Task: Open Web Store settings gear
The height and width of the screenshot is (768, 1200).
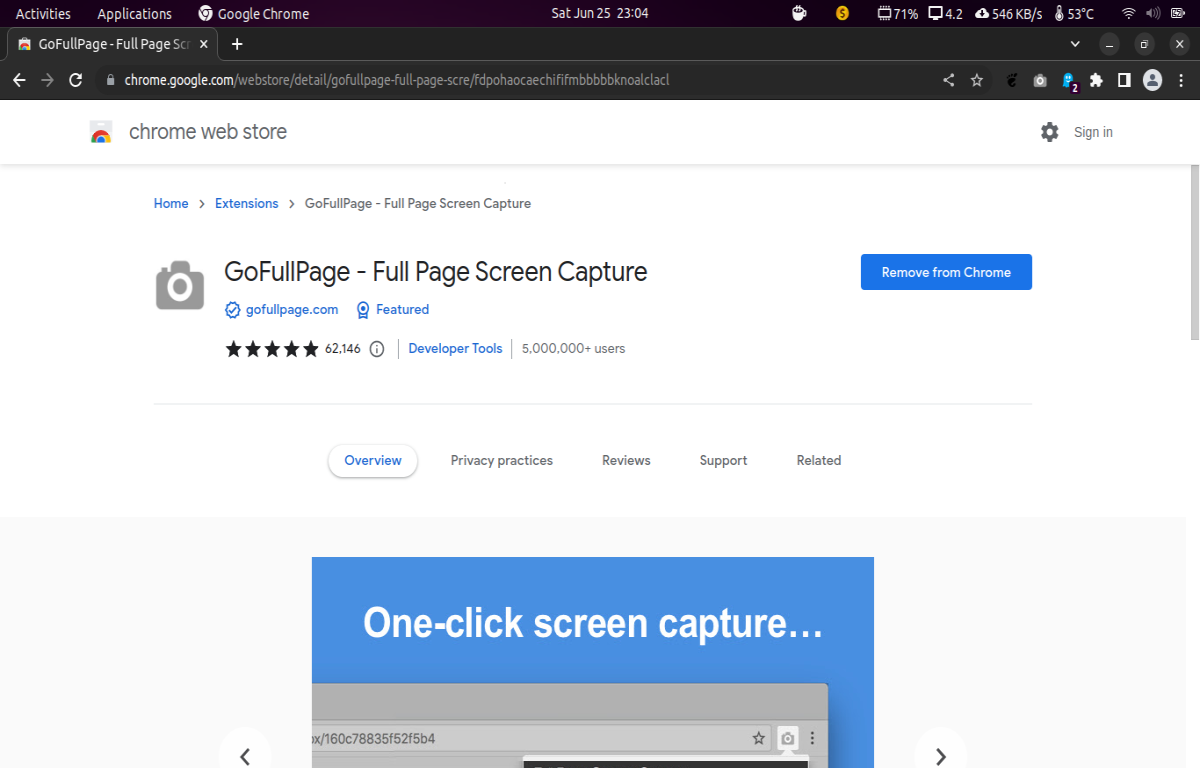Action: 1049,132
